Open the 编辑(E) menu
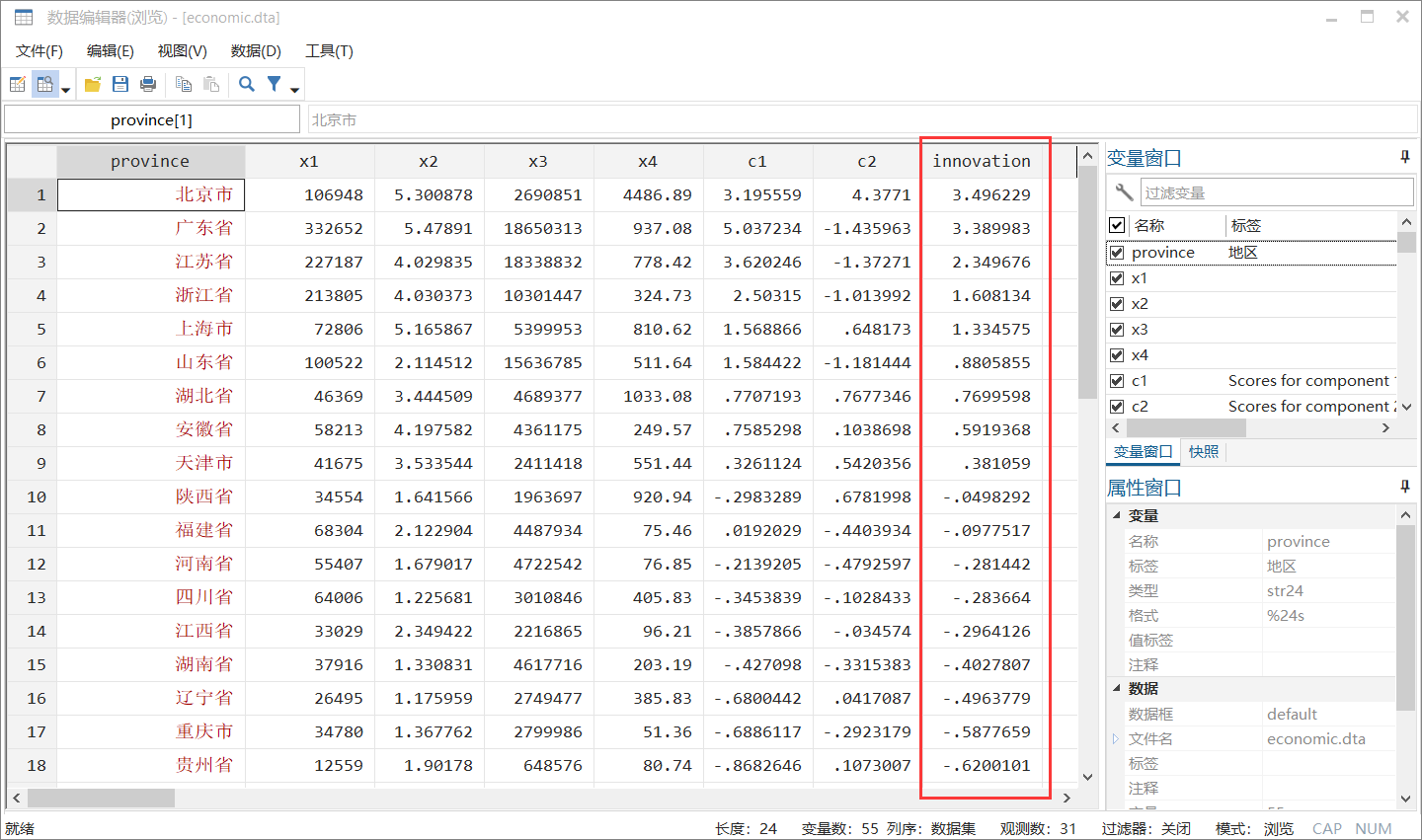1422x840 pixels. (x=111, y=51)
